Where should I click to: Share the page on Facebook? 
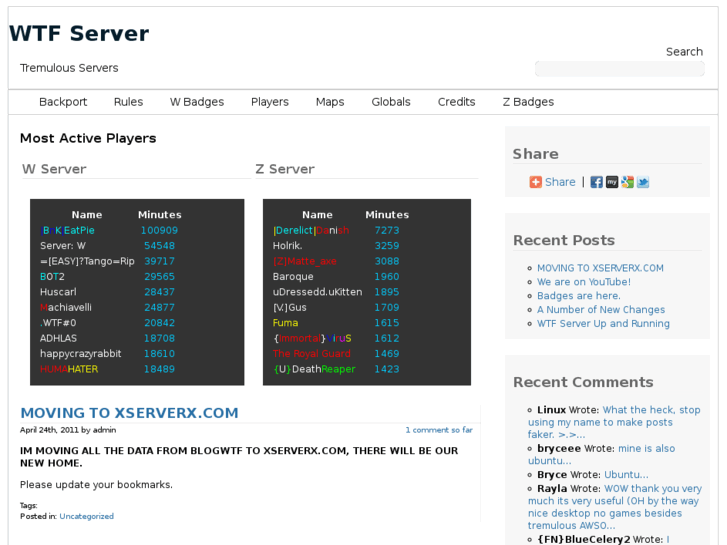(x=596, y=182)
